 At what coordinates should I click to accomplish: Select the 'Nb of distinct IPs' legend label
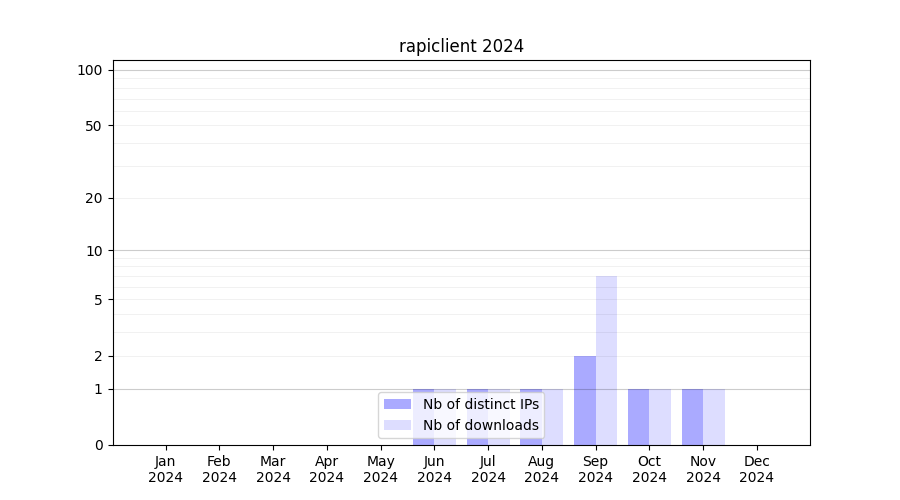480,404
